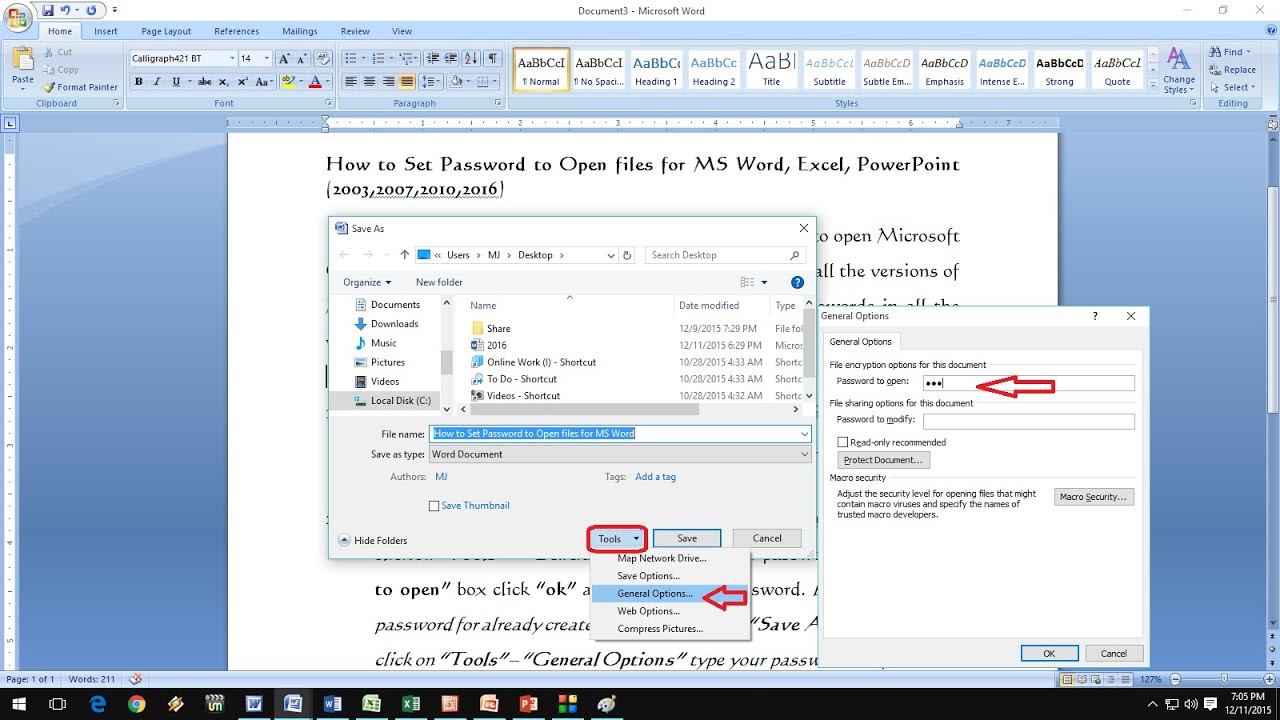
Task: Check the Save Thumbnail checkbox
Action: [434, 506]
